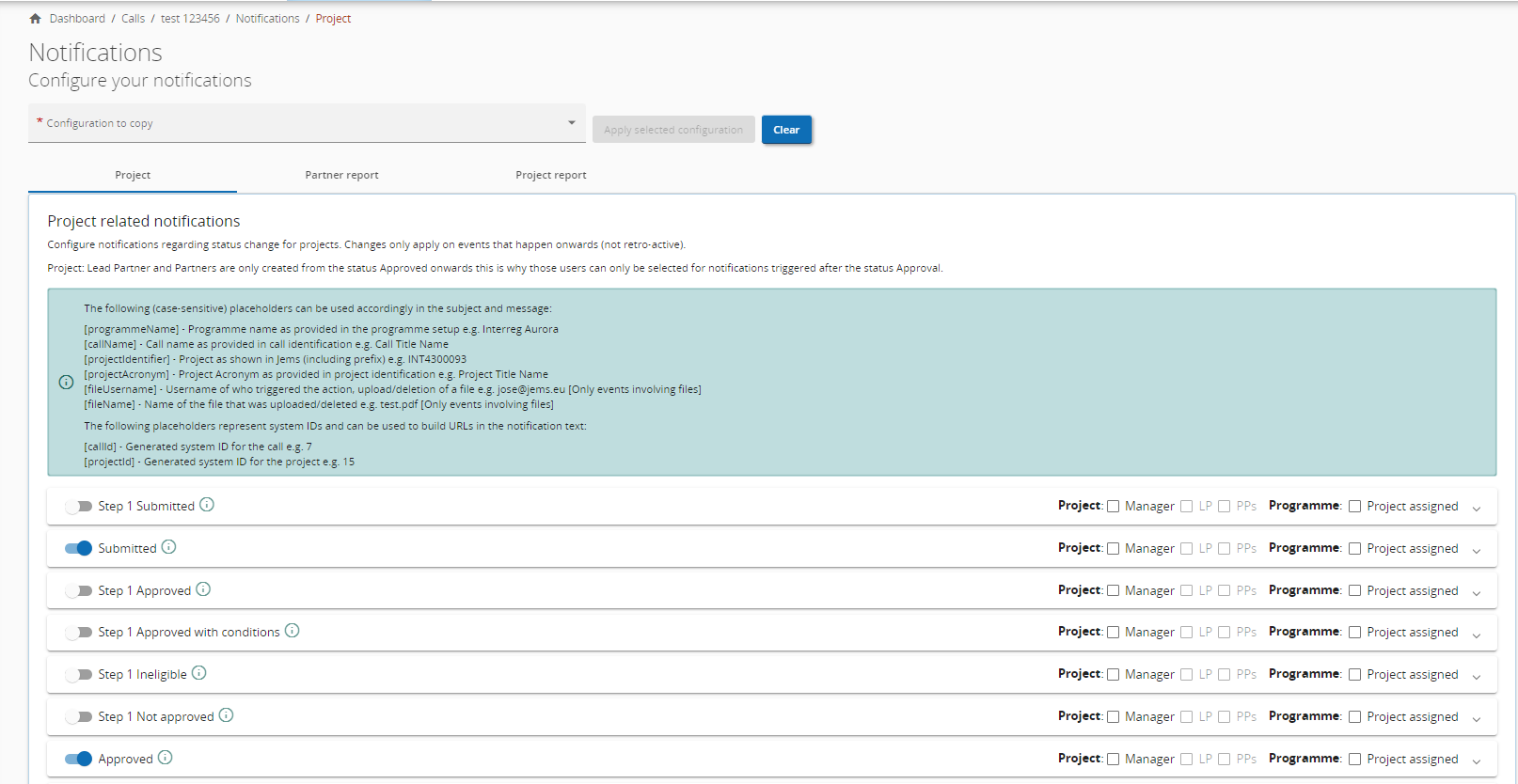Click the home icon in breadcrumb
This screenshot has height=784, width=1518.
pos(36,19)
